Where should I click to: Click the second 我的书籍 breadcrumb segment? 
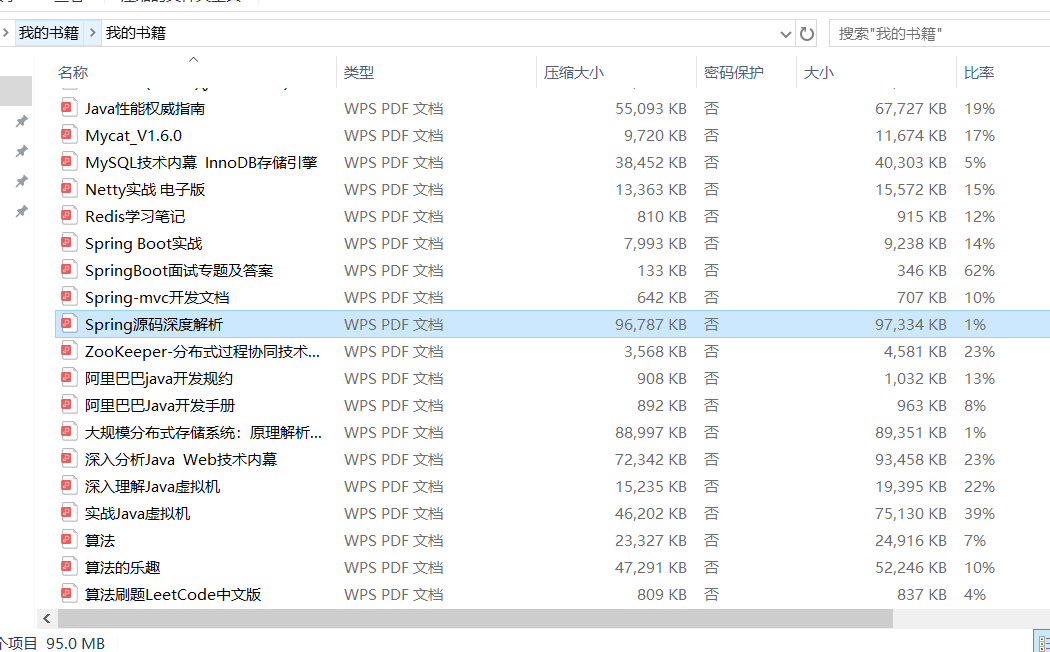point(136,33)
